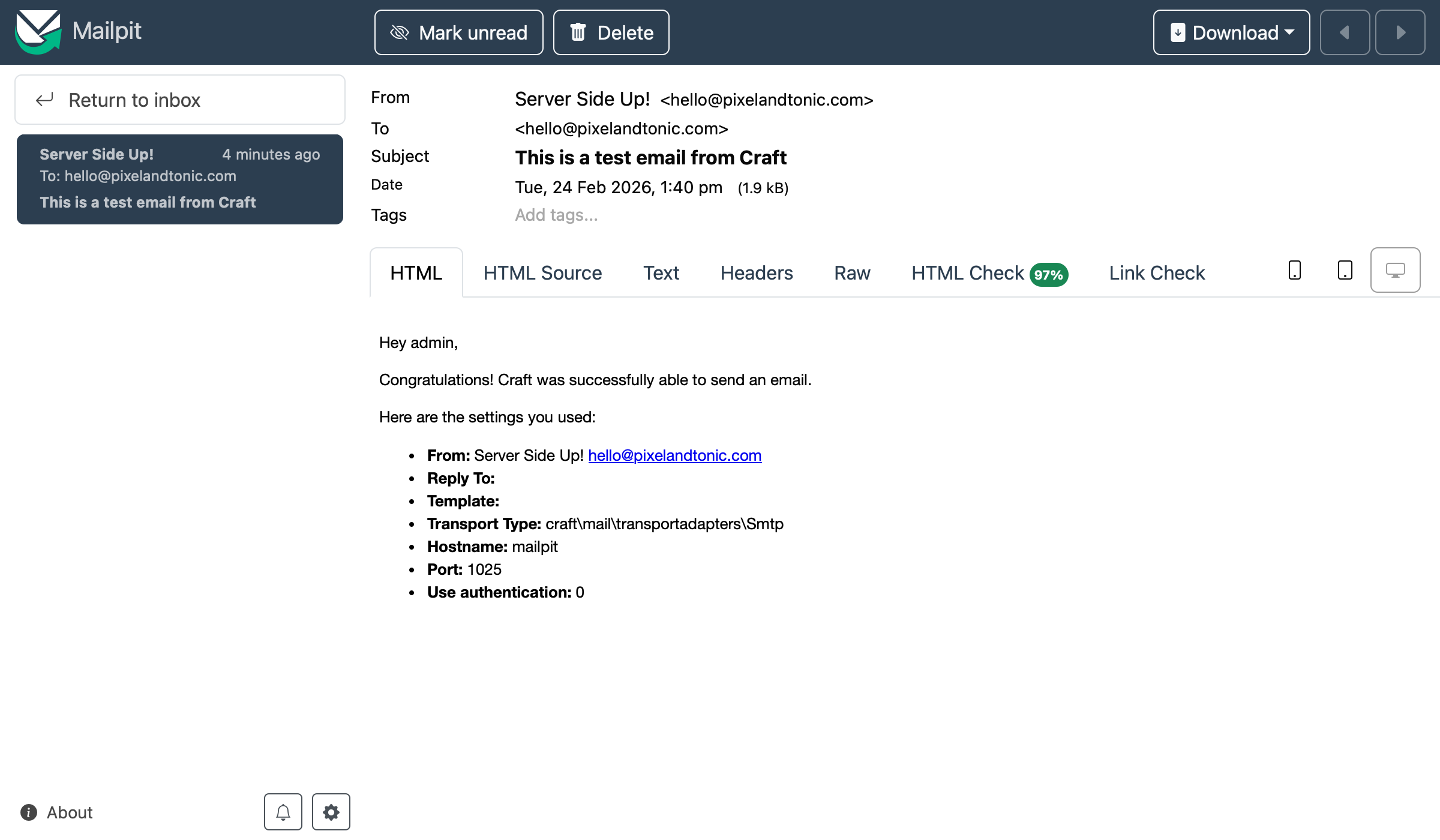Click the Use authentication: 0 line

(x=505, y=592)
